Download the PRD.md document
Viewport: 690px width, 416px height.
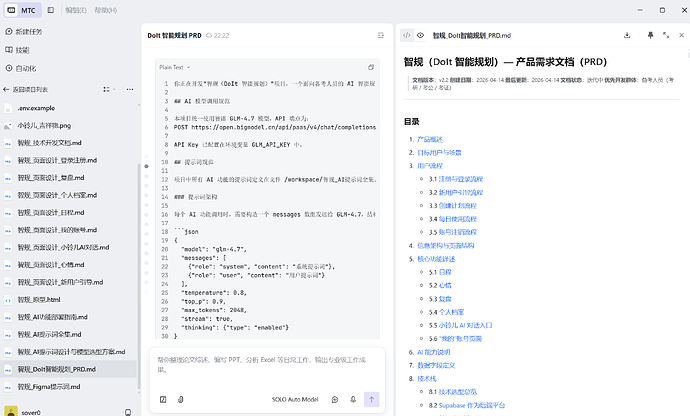click(x=627, y=35)
